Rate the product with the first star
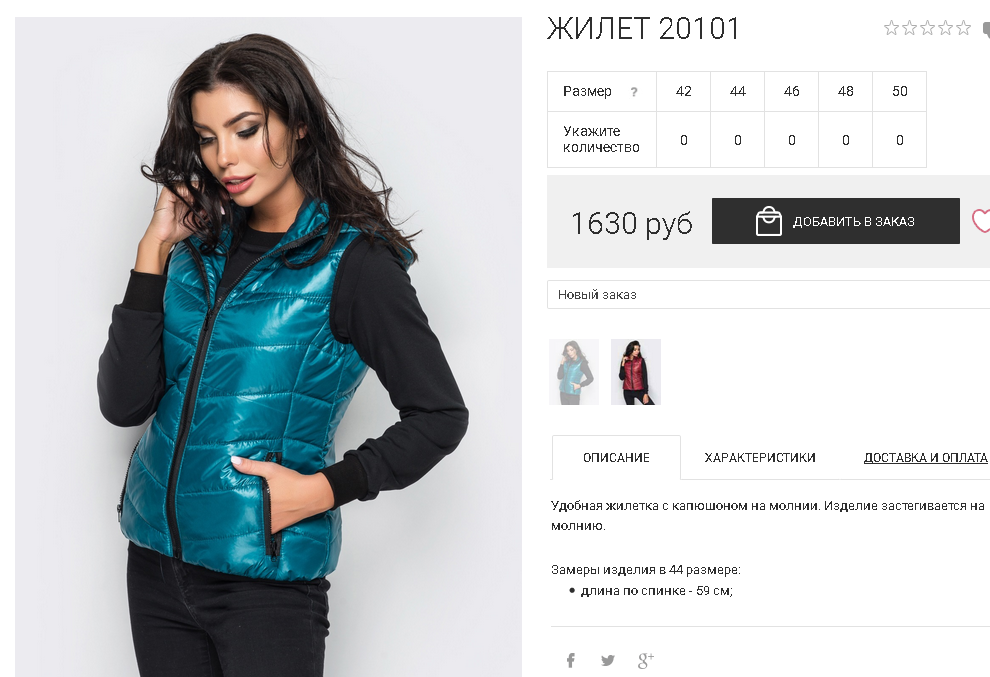The image size is (990, 677). [x=891, y=28]
